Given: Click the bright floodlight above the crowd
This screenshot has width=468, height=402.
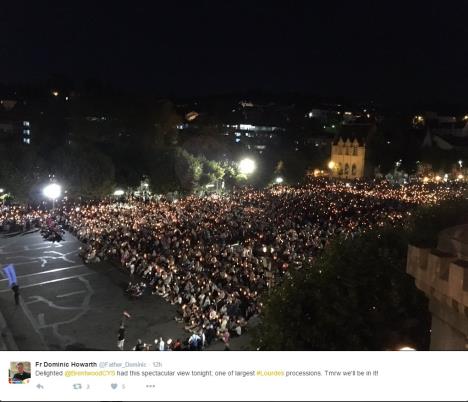Looking at the screenshot, I should pyautogui.click(x=247, y=166).
